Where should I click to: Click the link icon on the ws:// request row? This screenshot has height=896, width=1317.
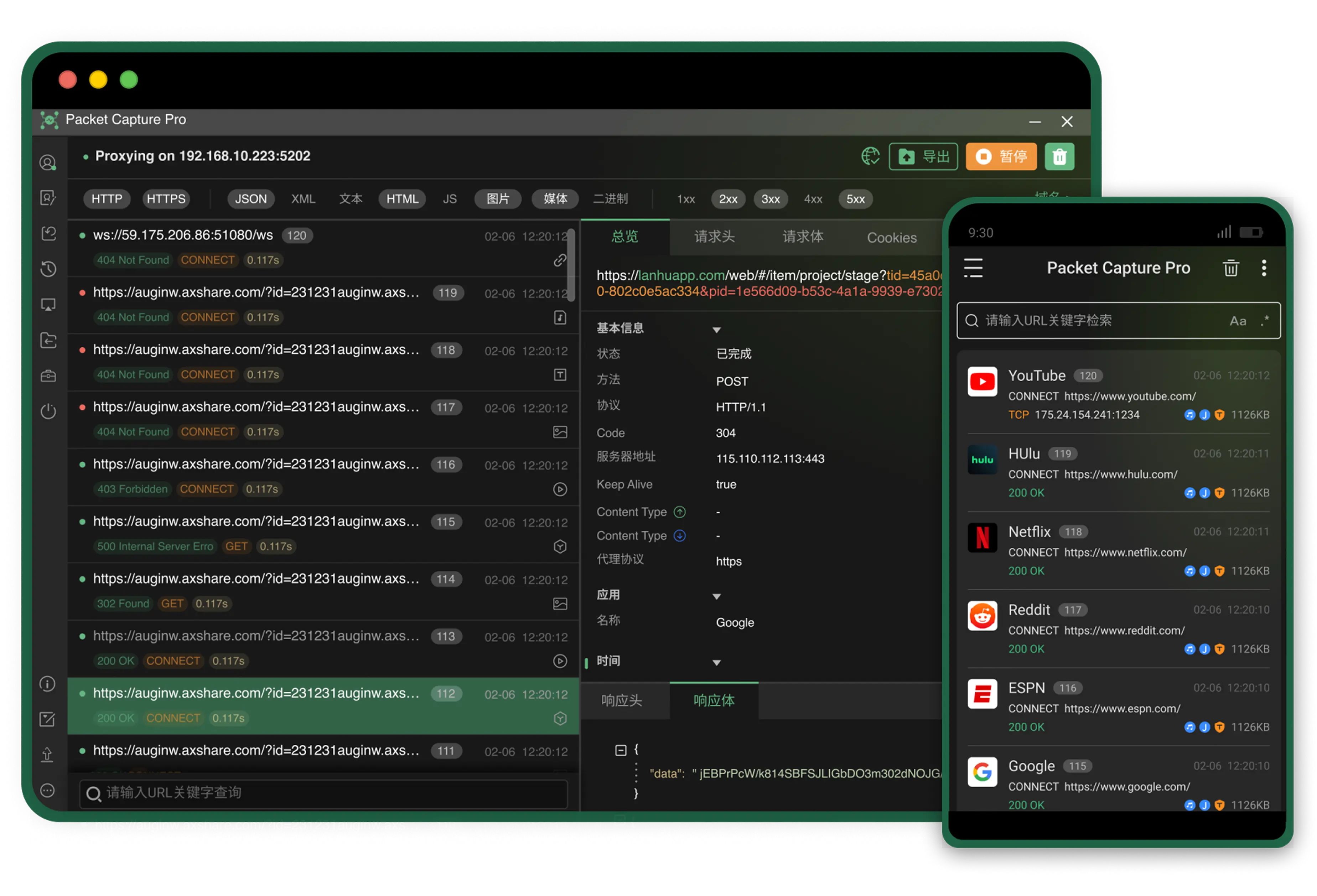click(x=560, y=260)
